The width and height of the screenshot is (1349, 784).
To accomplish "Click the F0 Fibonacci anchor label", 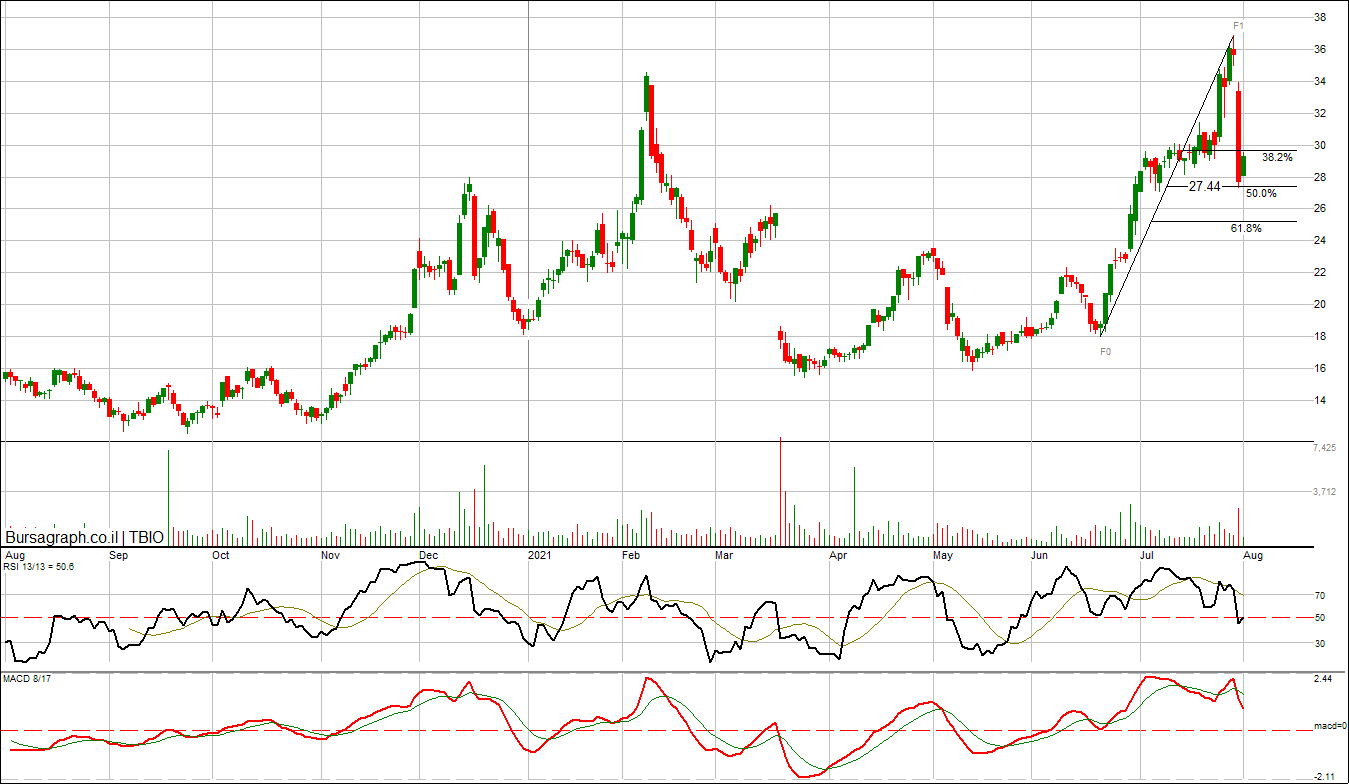I will [x=1106, y=352].
